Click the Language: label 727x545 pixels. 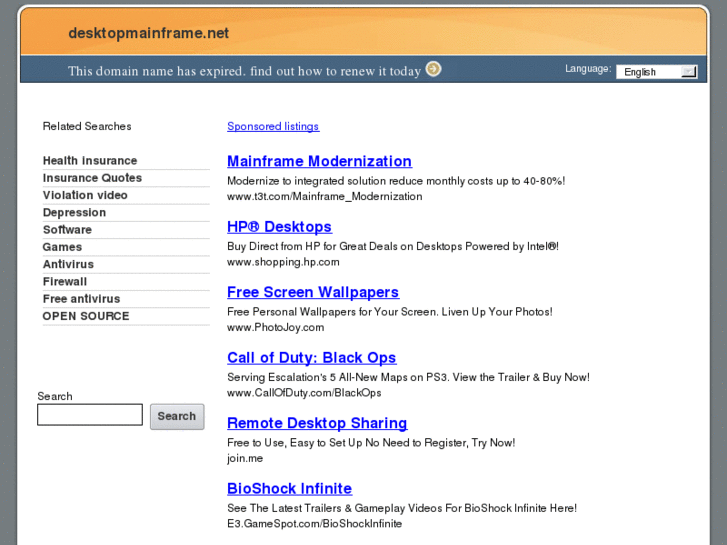point(588,69)
